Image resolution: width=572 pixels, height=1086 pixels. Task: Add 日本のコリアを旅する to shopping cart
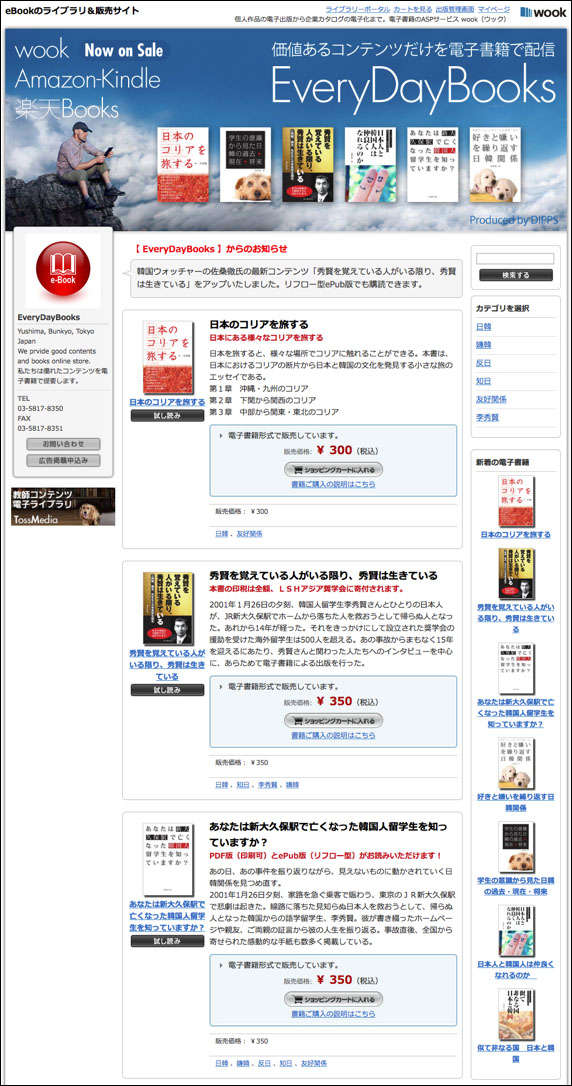(333, 470)
